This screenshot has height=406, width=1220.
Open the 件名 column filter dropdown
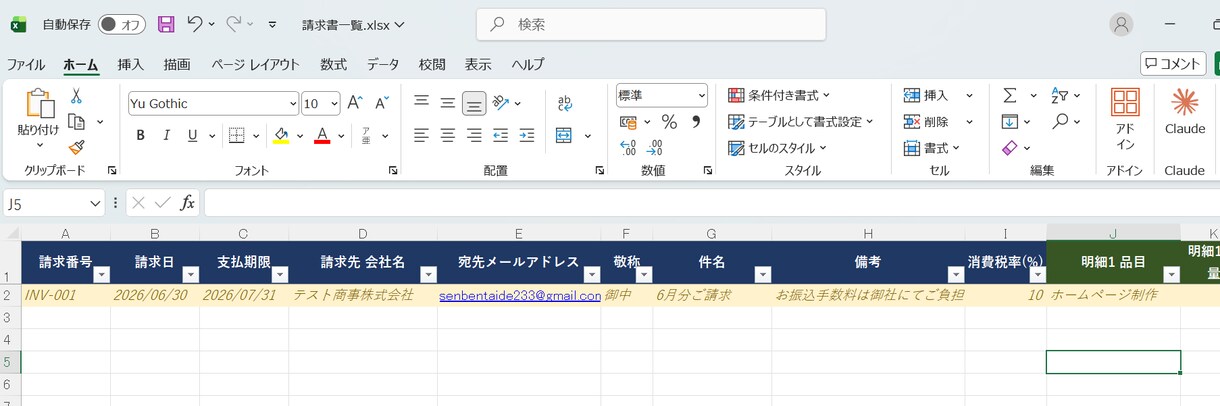point(762,274)
